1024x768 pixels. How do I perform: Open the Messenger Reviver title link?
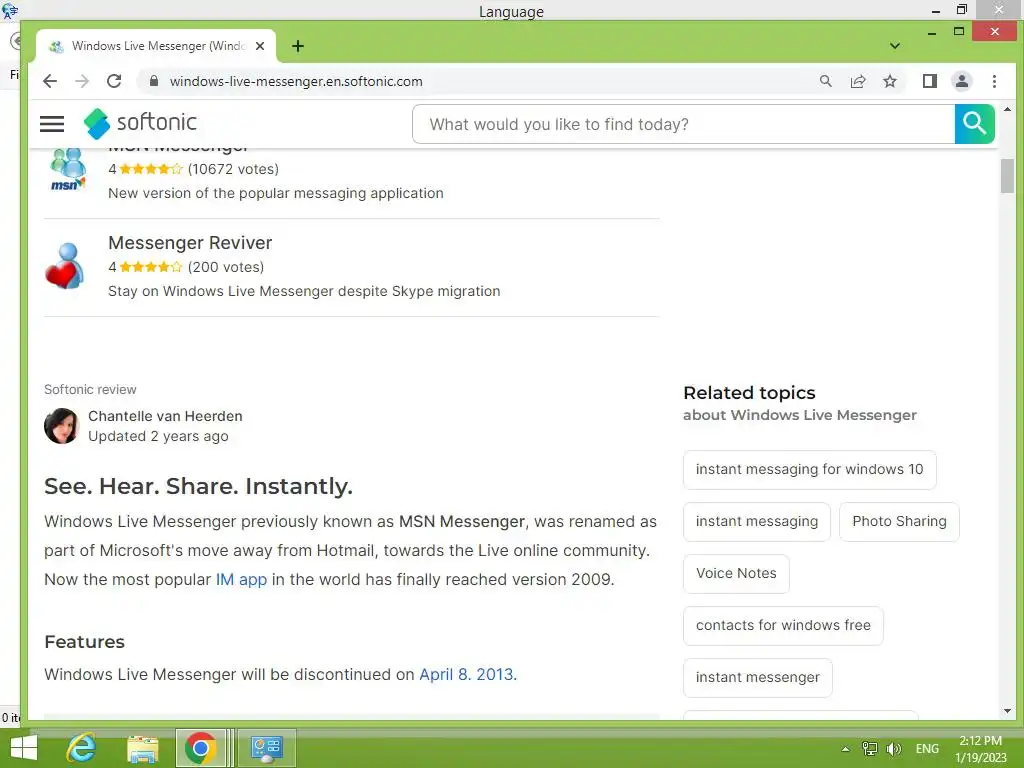tap(190, 242)
